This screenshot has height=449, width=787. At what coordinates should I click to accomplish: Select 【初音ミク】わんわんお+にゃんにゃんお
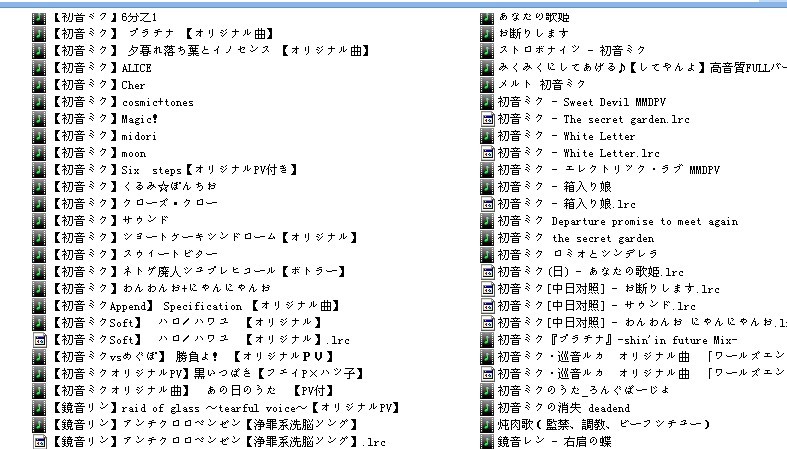point(162,288)
